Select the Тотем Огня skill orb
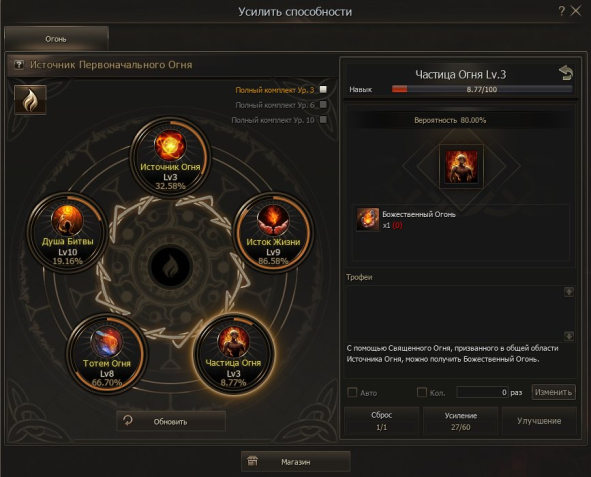This screenshot has width=591, height=477. point(107,354)
